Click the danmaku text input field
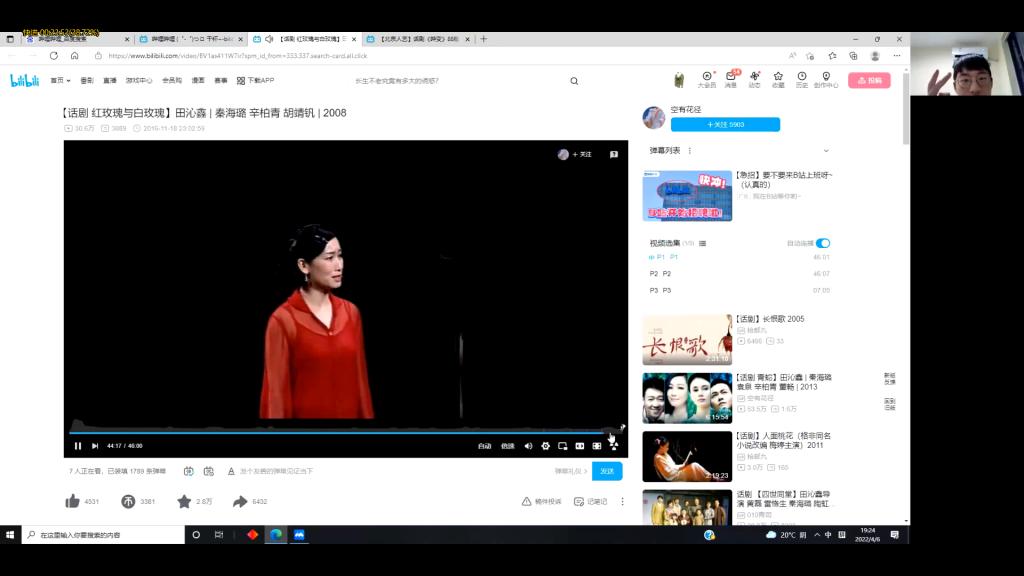1024x576 pixels. pos(392,471)
